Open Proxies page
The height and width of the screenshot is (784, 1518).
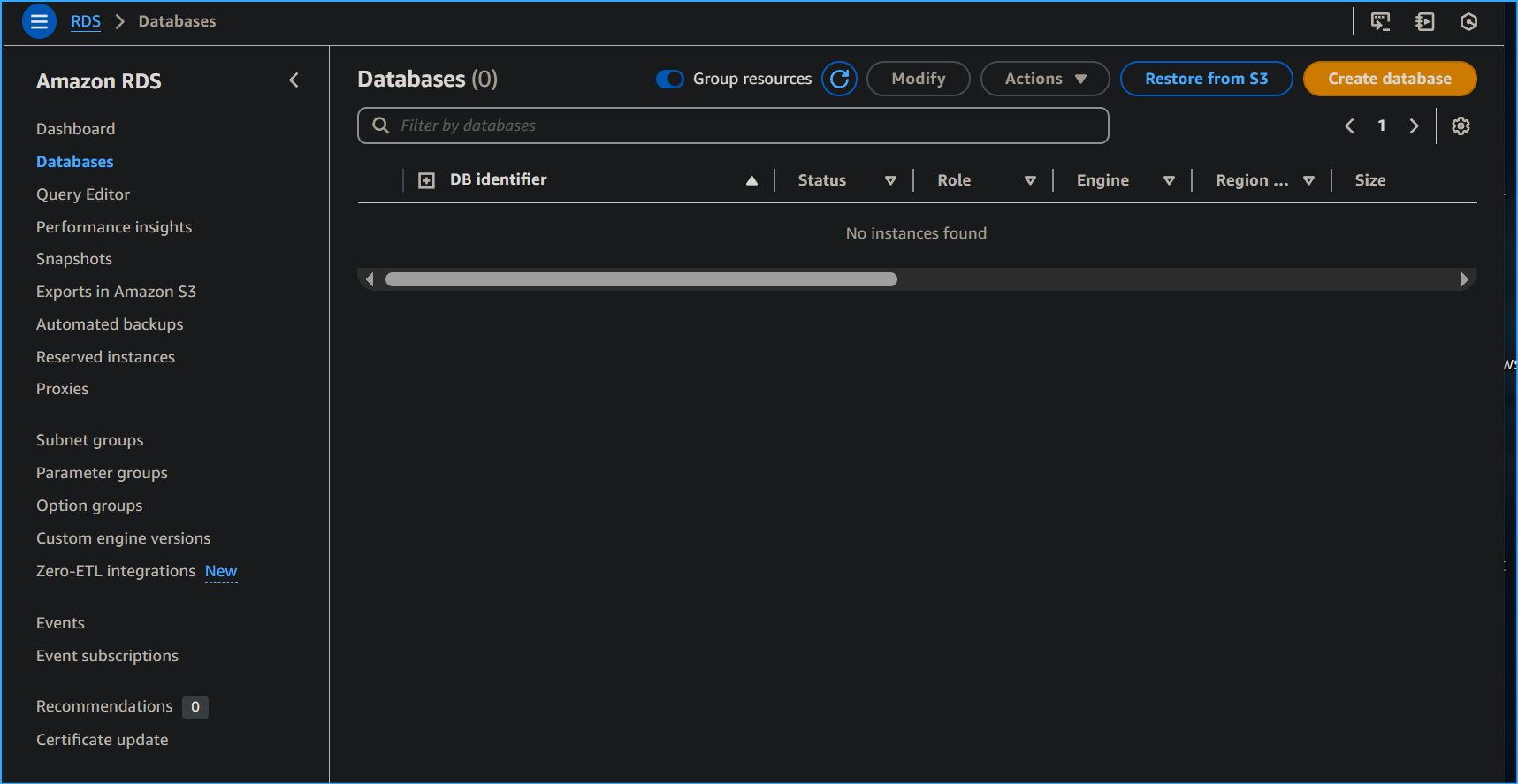click(x=62, y=389)
